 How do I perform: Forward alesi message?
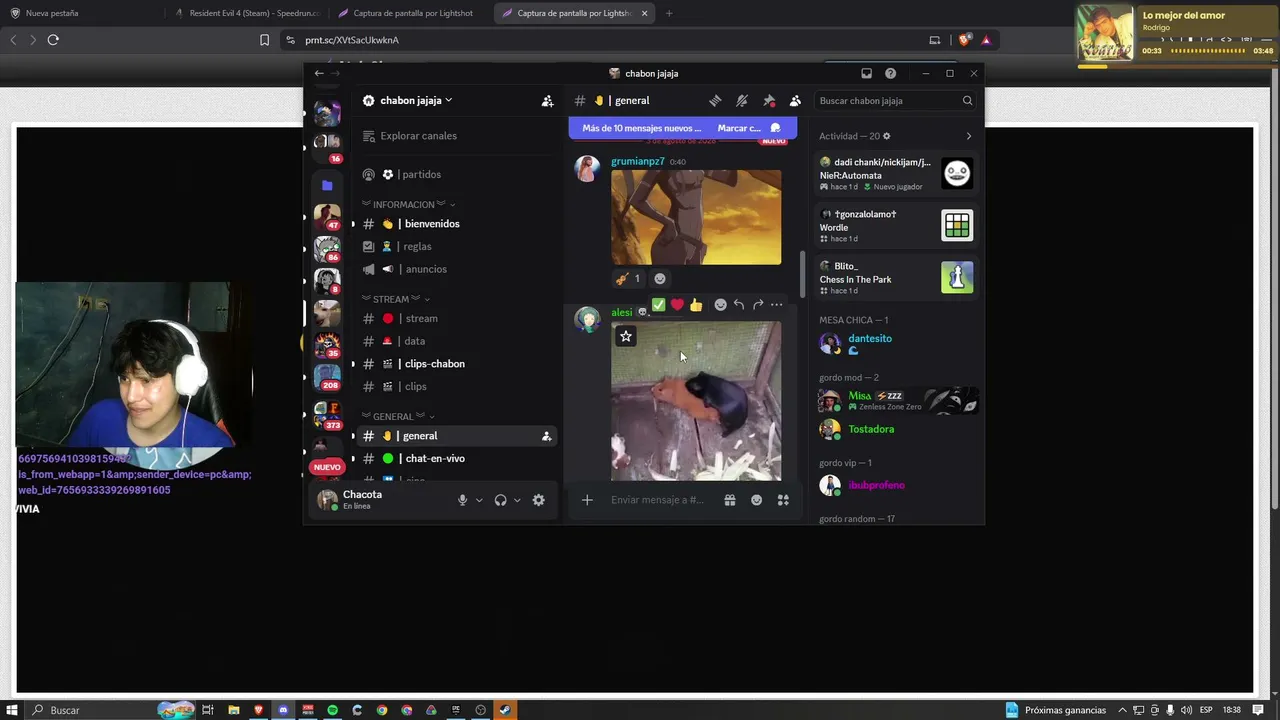coord(758,305)
